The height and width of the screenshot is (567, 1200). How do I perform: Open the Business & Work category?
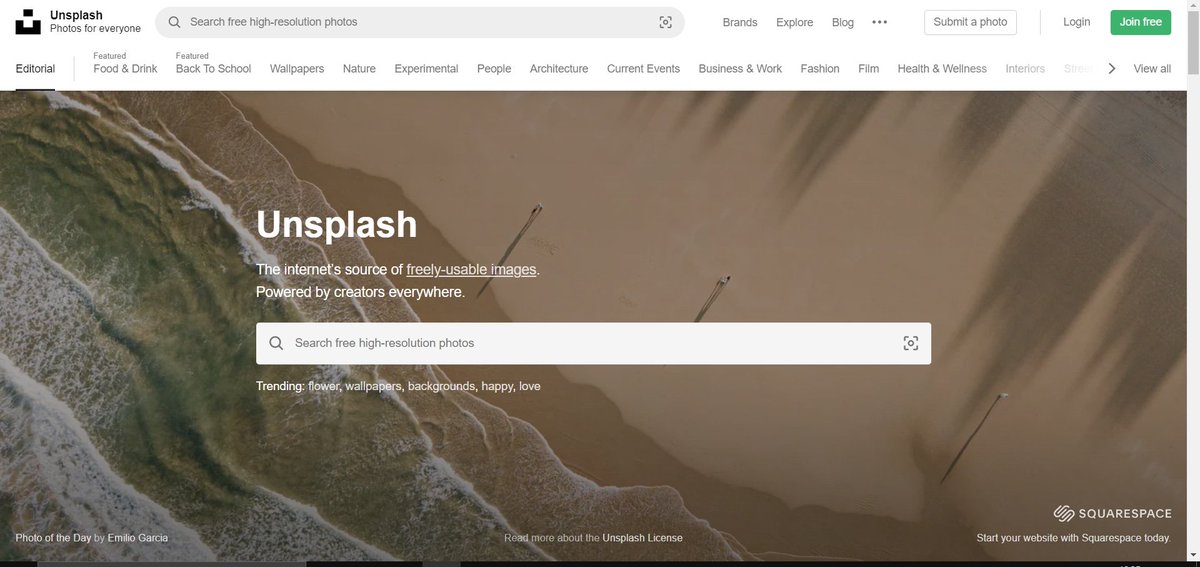(x=740, y=69)
